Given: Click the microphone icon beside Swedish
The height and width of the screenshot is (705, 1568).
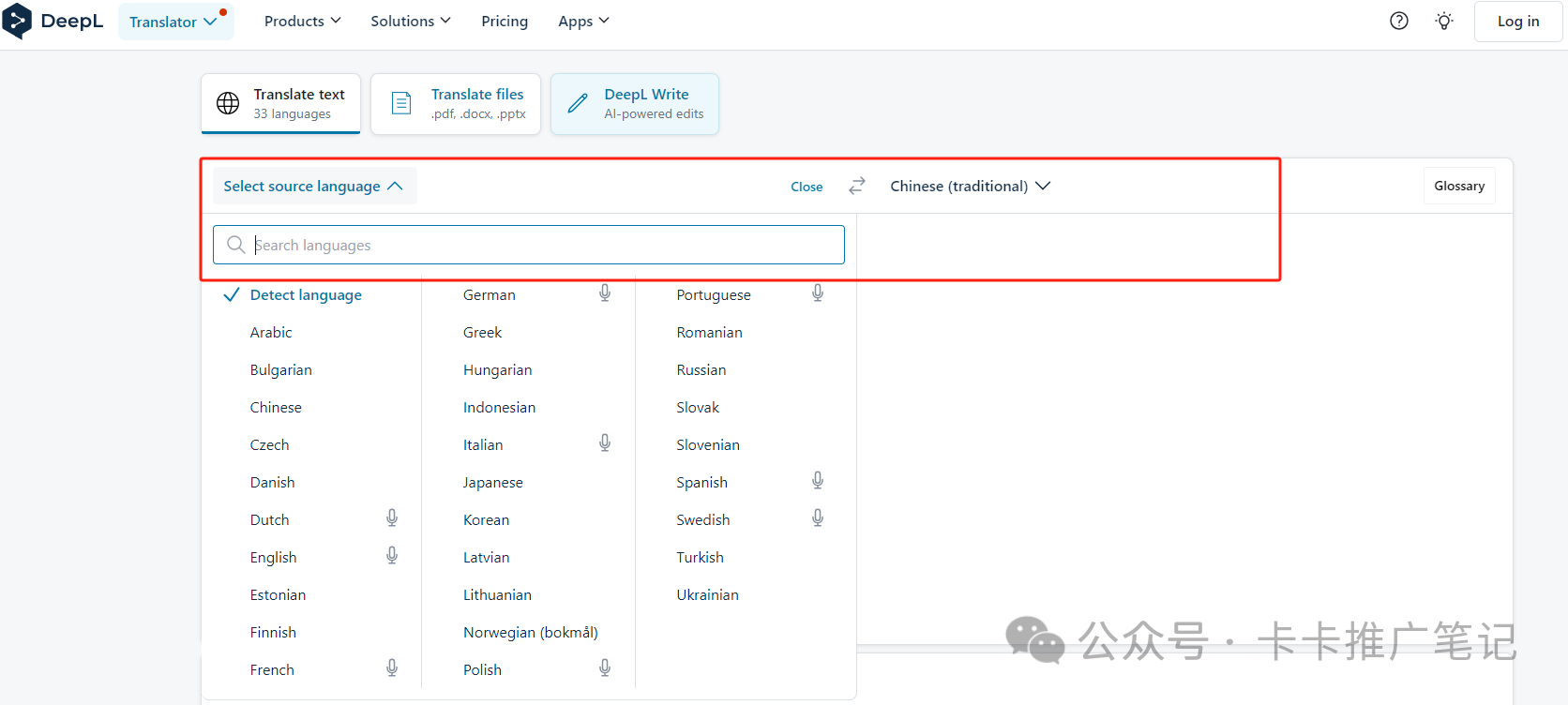Looking at the screenshot, I should pyautogui.click(x=818, y=518).
